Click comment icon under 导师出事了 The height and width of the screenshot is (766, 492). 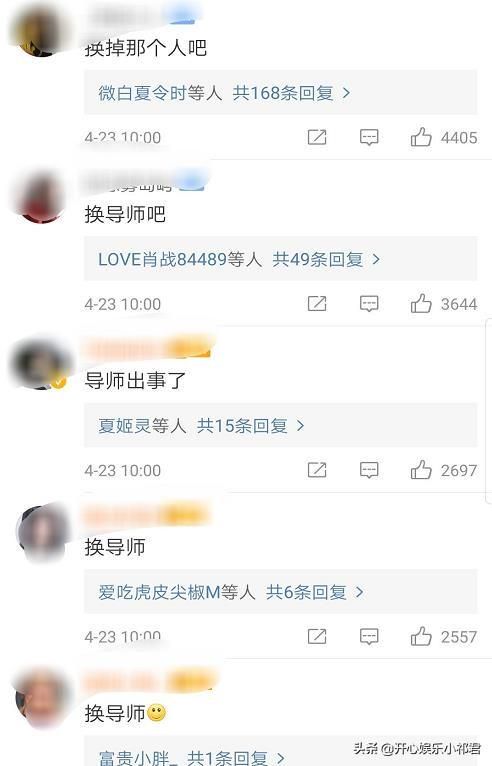(x=369, y=470)
